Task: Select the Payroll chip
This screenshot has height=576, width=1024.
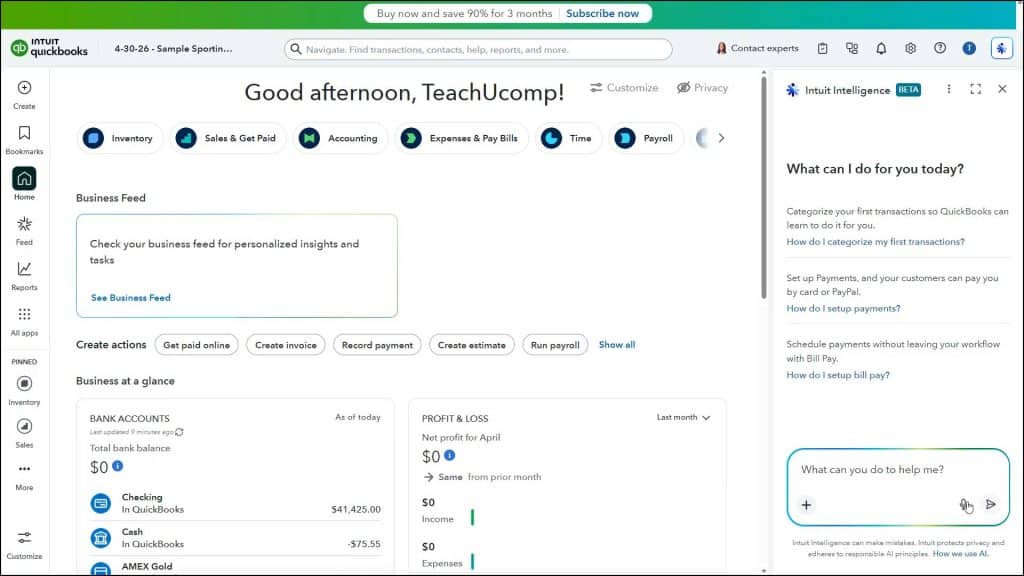Action: click(645, 138)
